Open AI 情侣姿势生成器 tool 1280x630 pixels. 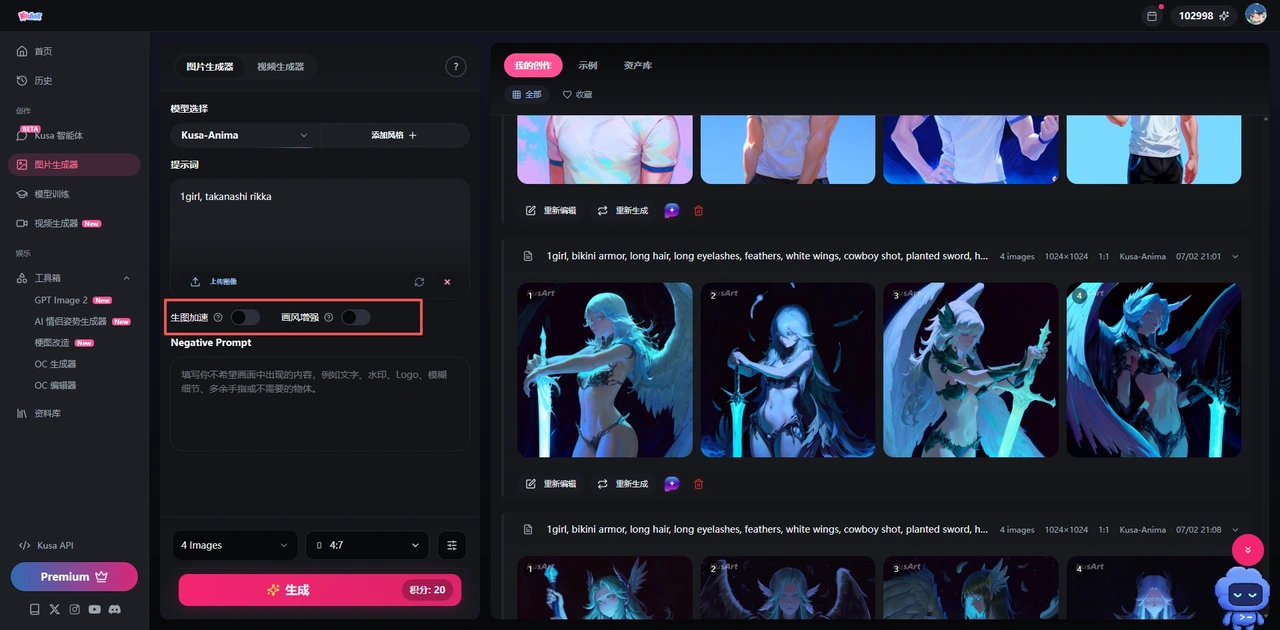82,321
